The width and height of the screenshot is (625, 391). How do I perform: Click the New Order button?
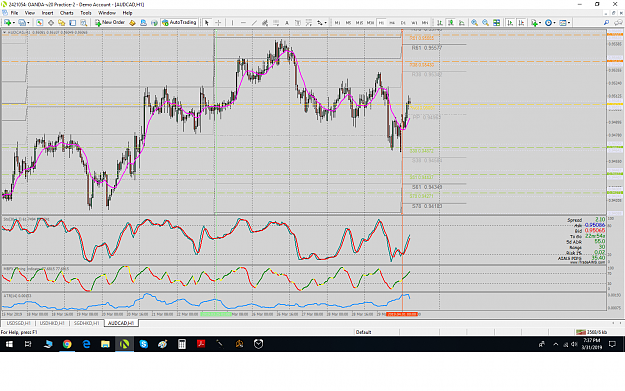coord(110,23)
